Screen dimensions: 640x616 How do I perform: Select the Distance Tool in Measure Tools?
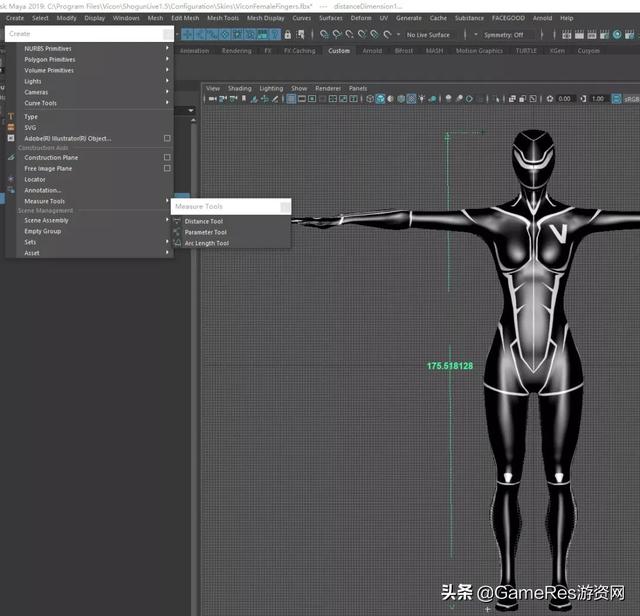pyautogui.click(x=231, y=221)
